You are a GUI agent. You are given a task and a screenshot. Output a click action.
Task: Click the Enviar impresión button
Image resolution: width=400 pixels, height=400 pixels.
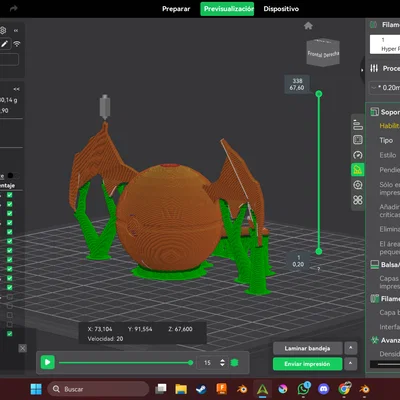point(307,364)
